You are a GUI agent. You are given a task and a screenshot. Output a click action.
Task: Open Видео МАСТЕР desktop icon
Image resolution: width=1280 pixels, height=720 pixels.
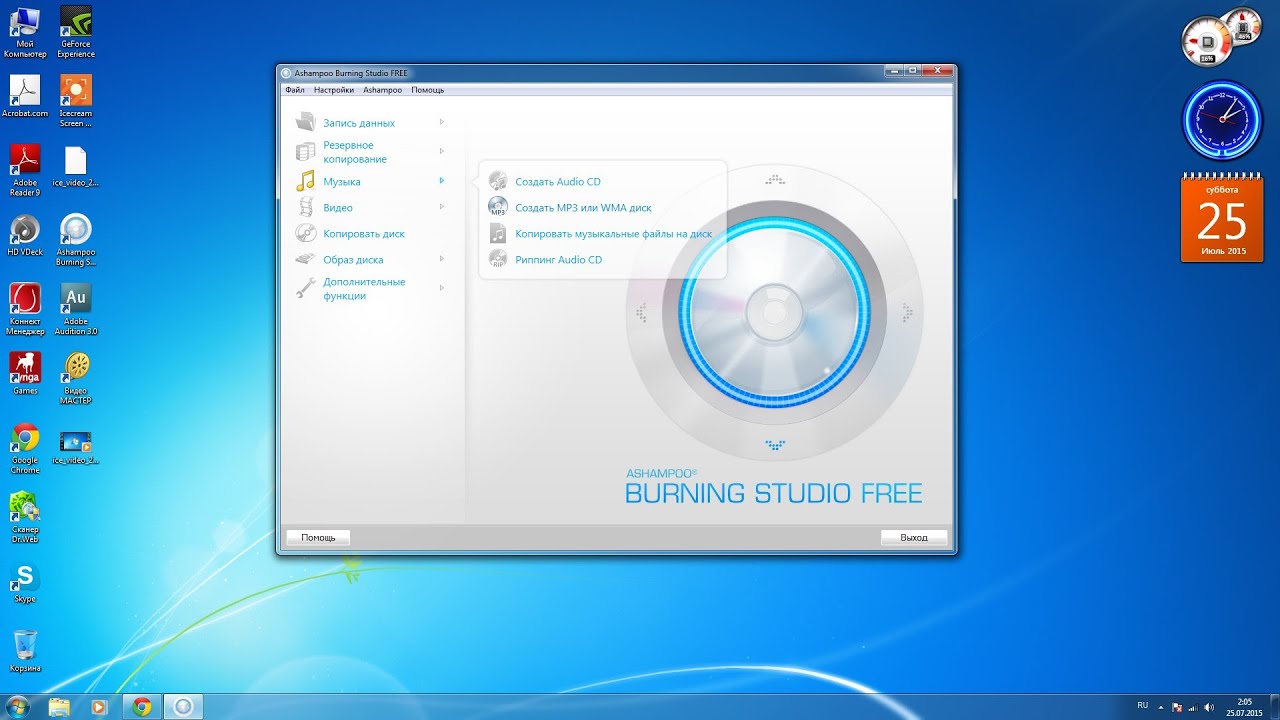tap(76, 378)
